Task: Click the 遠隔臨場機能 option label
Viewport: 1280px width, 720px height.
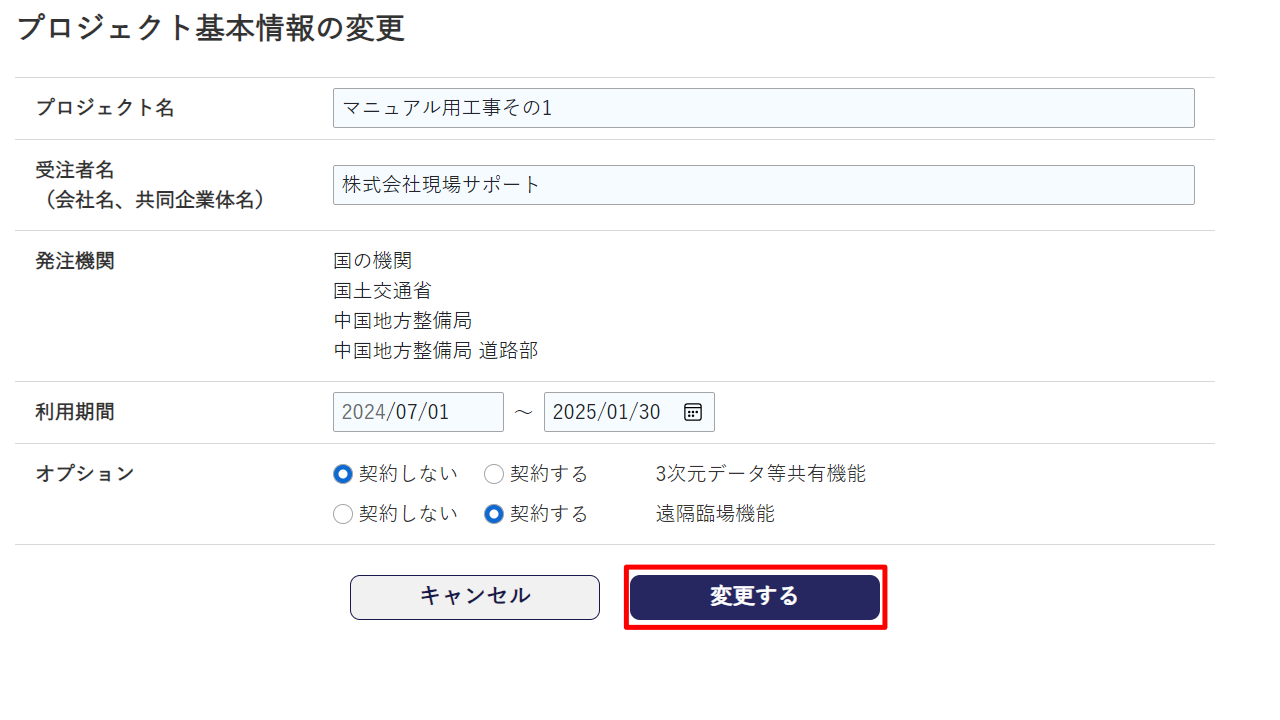Action: pos(715,514)
